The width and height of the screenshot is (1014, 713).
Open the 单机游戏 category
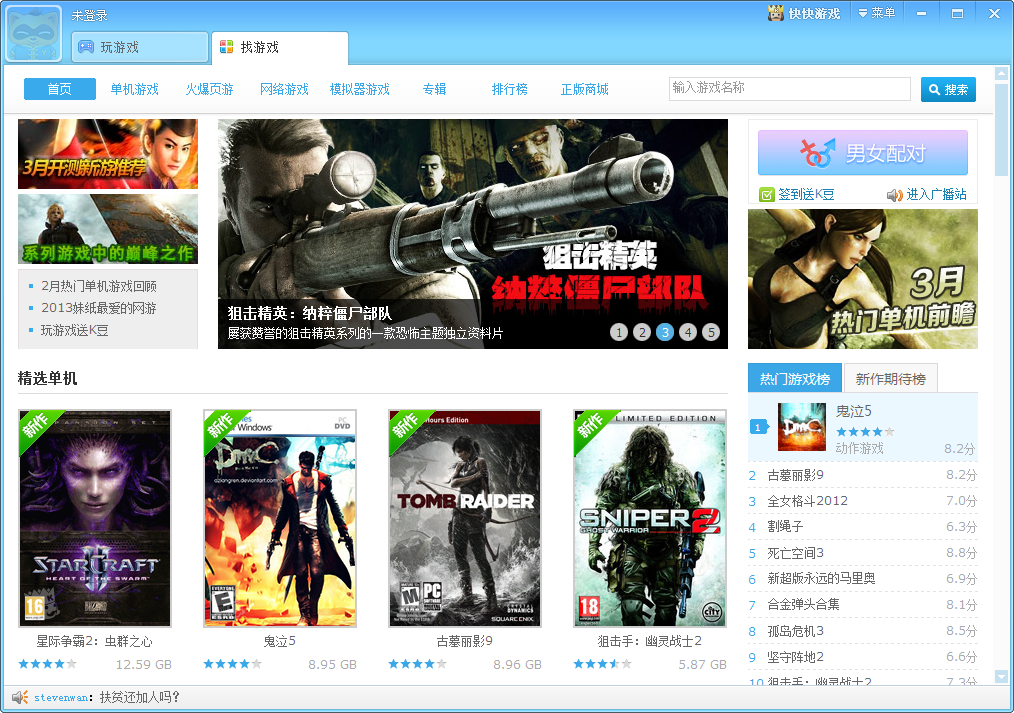[x=135, y=89]
